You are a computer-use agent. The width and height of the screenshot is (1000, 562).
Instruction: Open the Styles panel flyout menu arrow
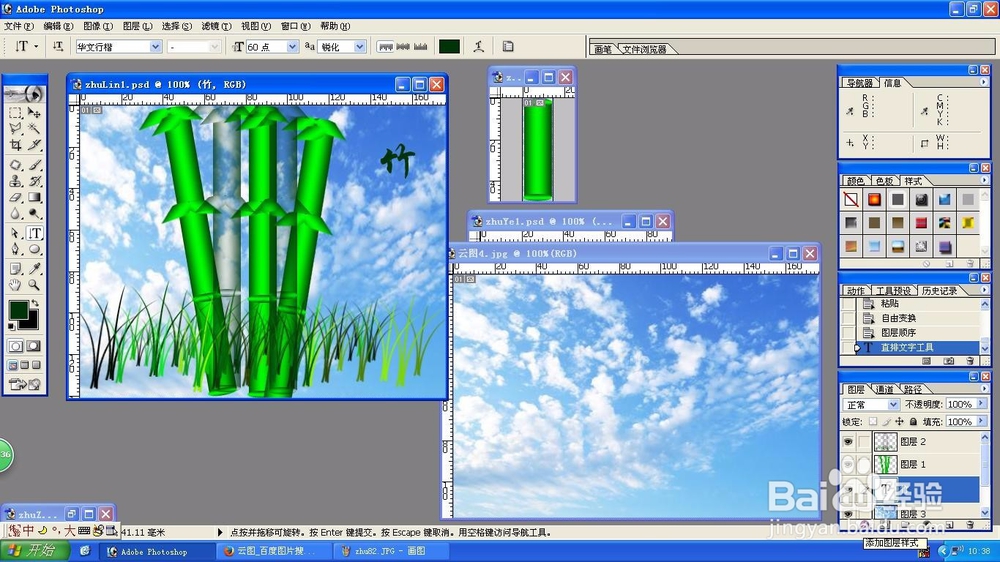coord(983,181)
